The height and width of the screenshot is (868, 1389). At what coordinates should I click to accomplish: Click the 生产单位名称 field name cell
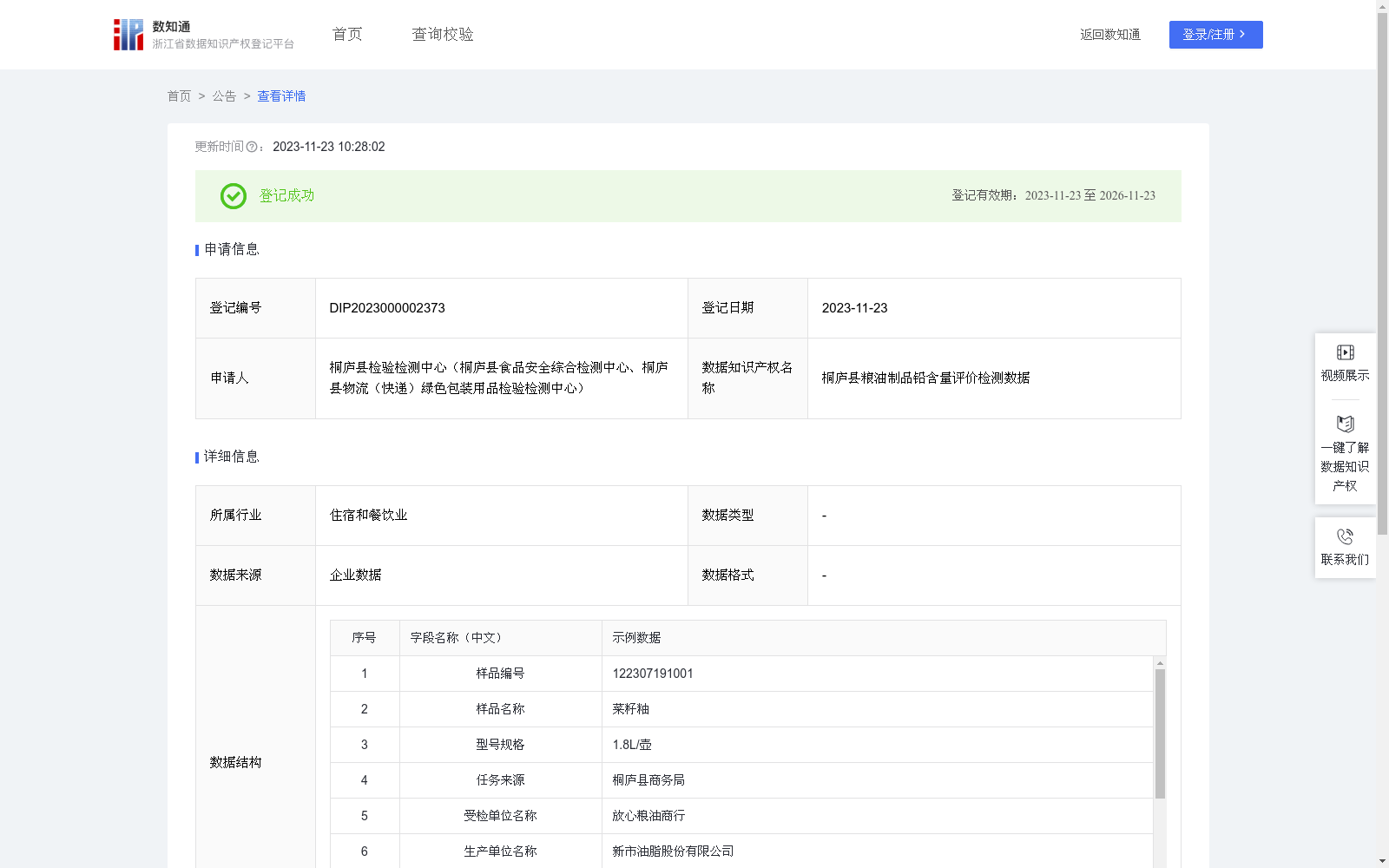click(500, 852)
